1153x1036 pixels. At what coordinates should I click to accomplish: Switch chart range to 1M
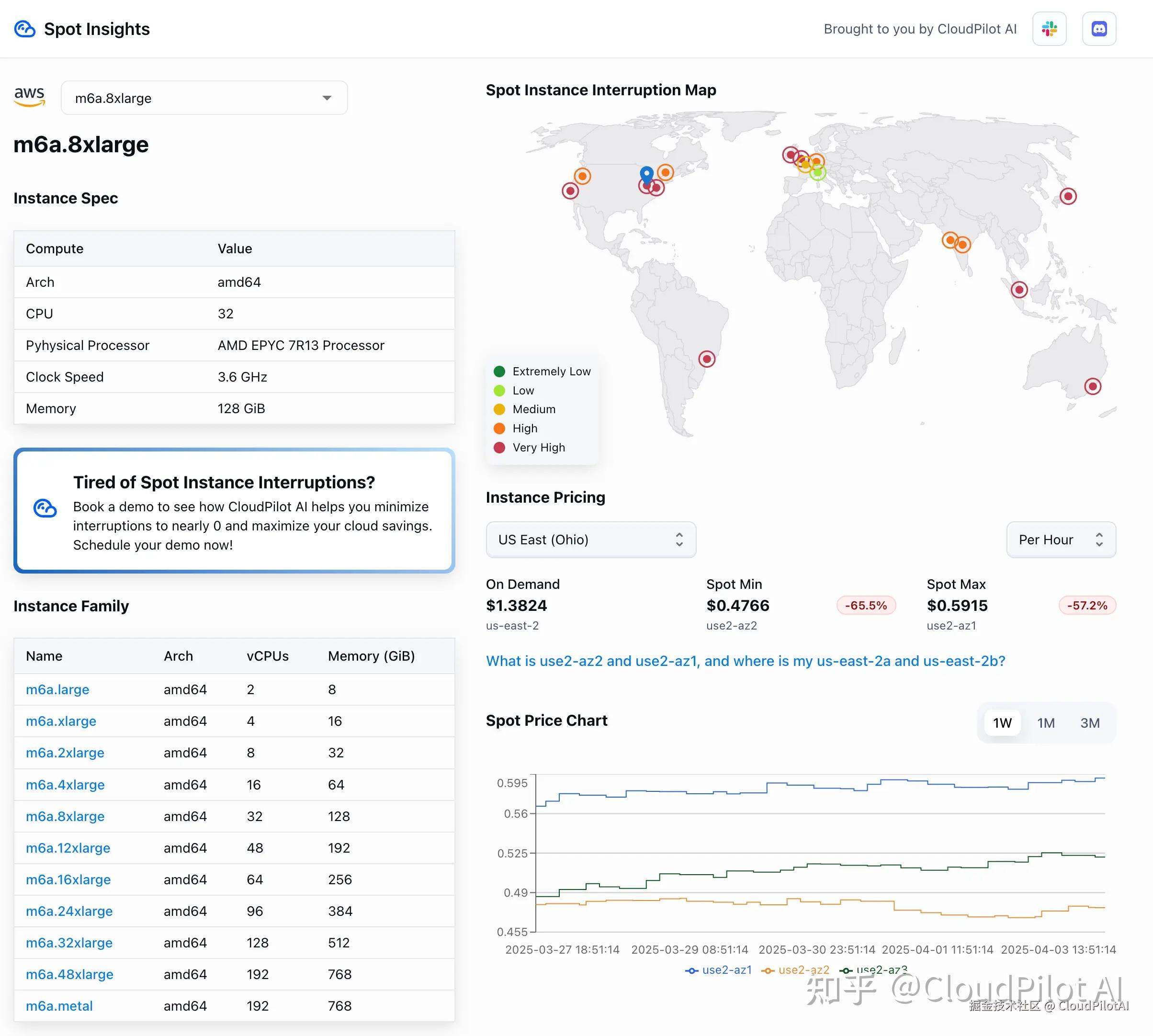pyautogui.click(x=1045, y=723)
